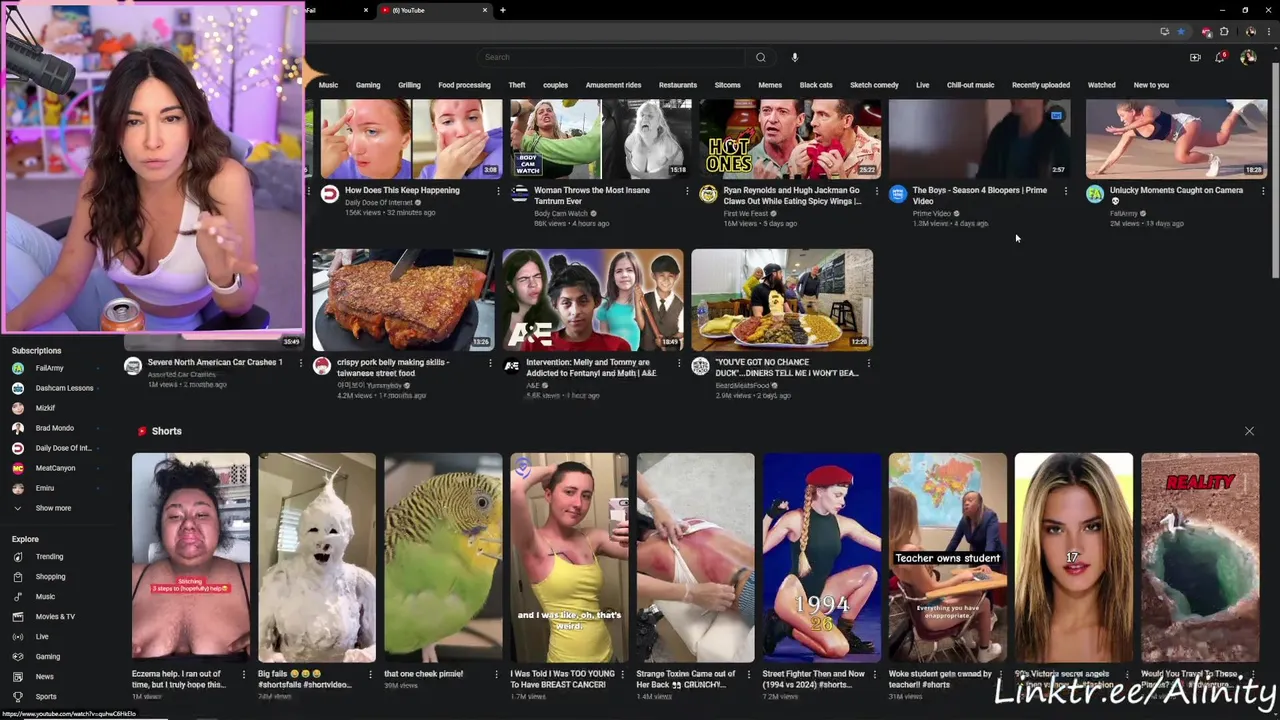Screen dimensions: 1280x720
Task: Click the search magnifier button
Action: (760, 57)
